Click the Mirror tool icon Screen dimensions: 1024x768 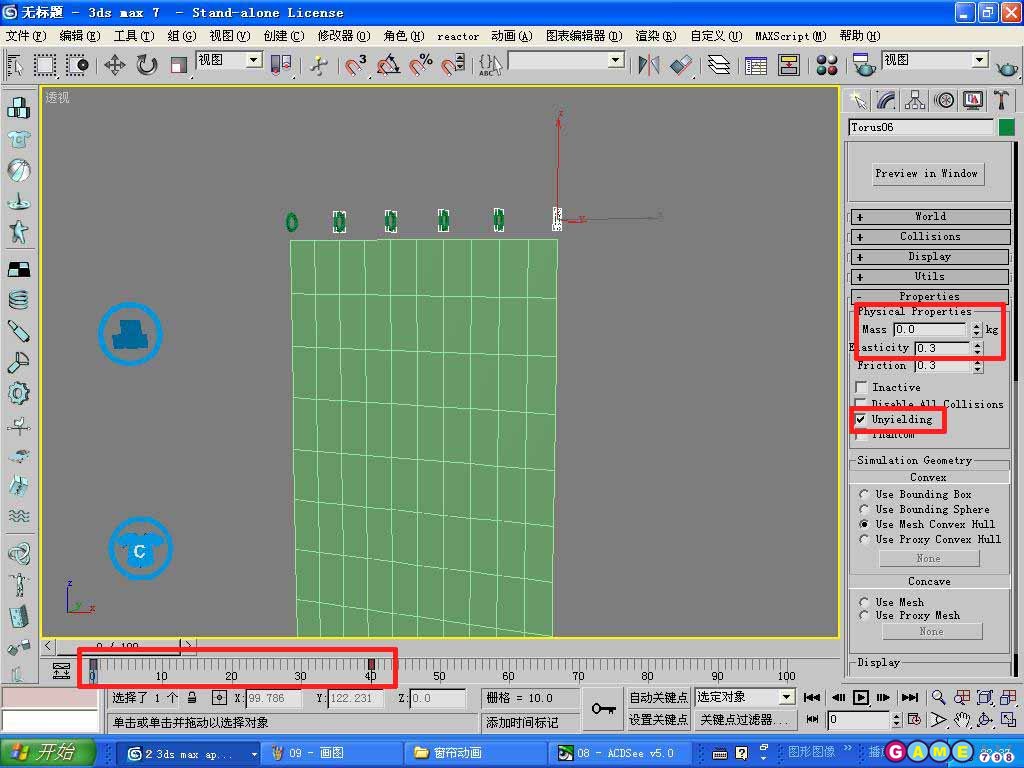coord(648,65)
